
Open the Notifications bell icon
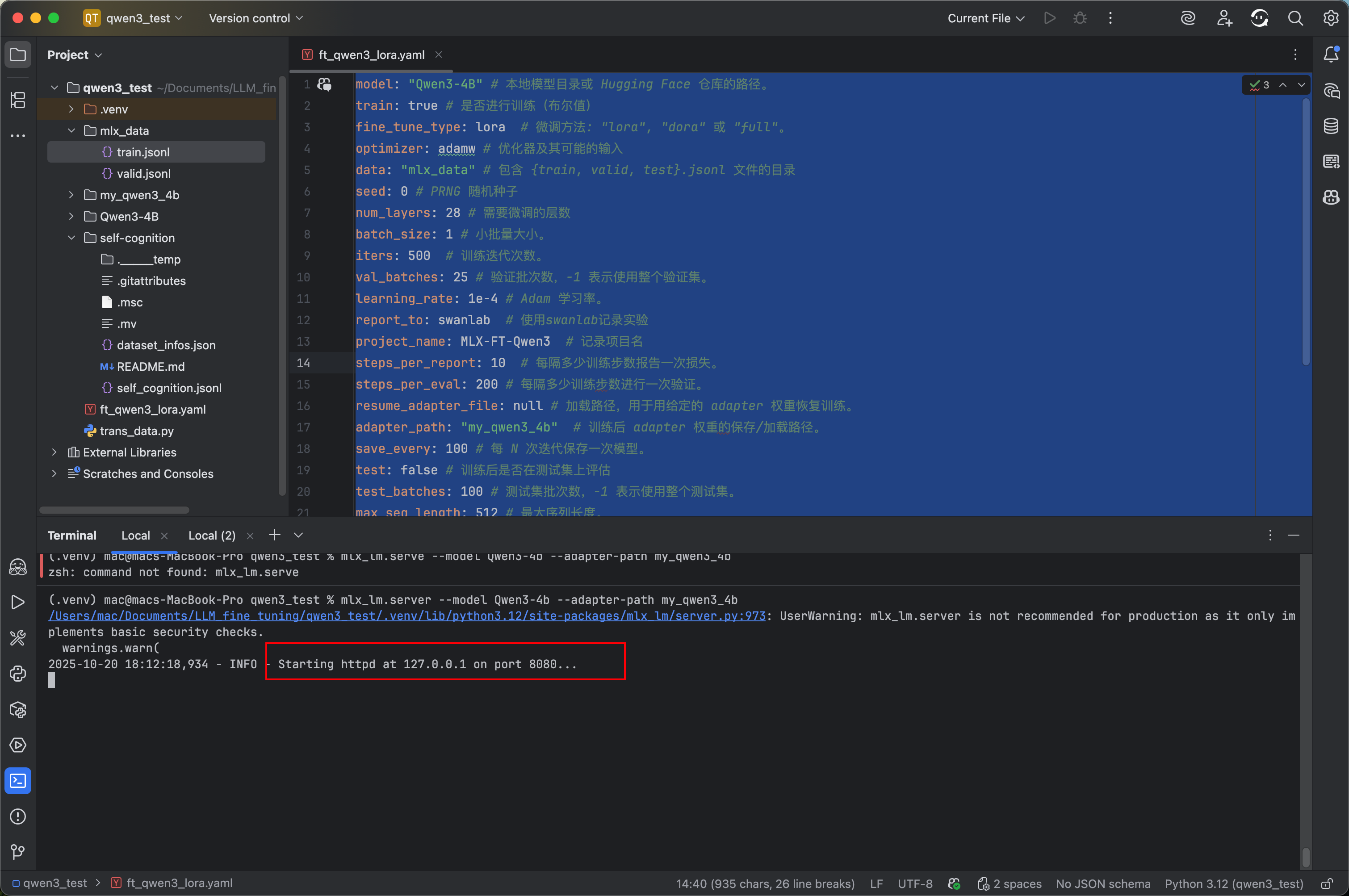(1331, 55)
